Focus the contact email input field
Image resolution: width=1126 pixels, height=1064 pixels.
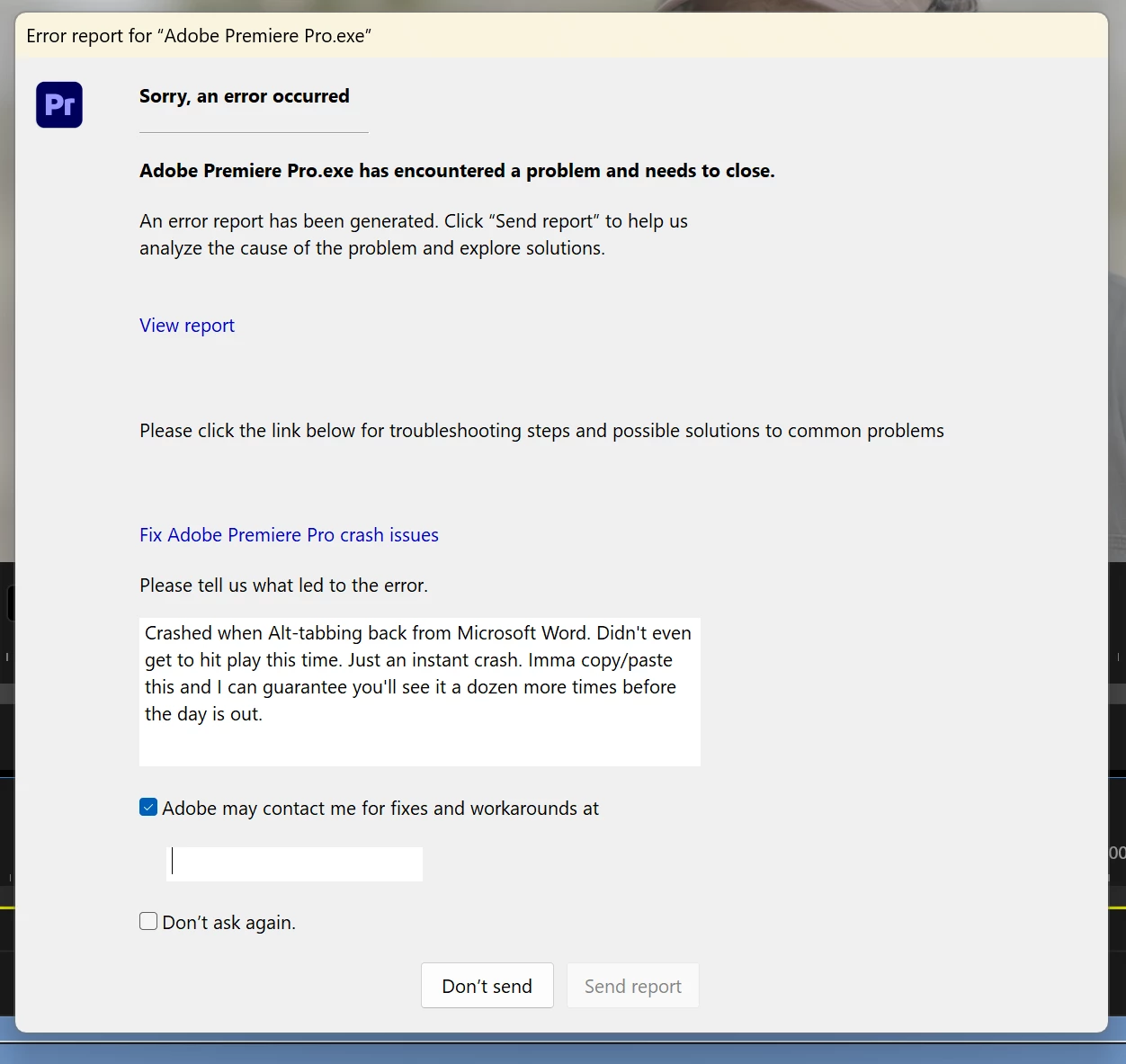point(295,863)
